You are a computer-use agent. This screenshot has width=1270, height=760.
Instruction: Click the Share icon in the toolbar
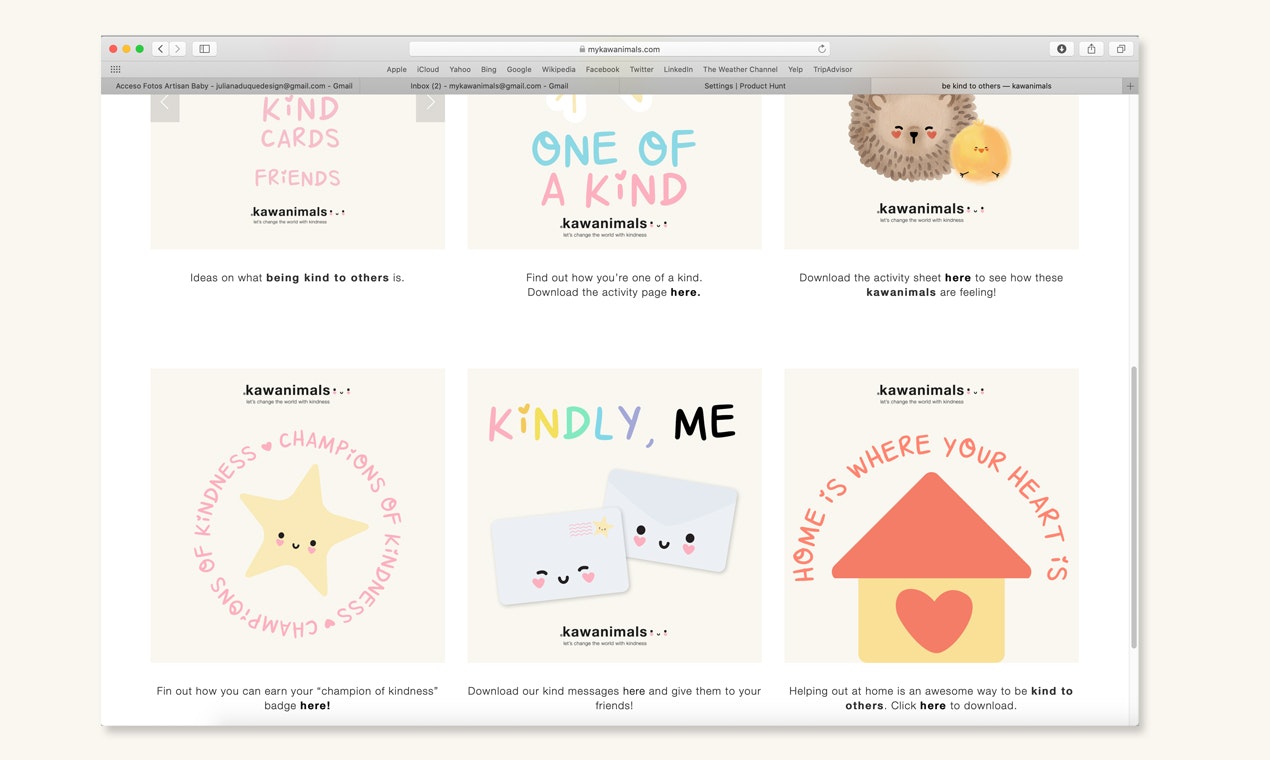coord(1090,48)
